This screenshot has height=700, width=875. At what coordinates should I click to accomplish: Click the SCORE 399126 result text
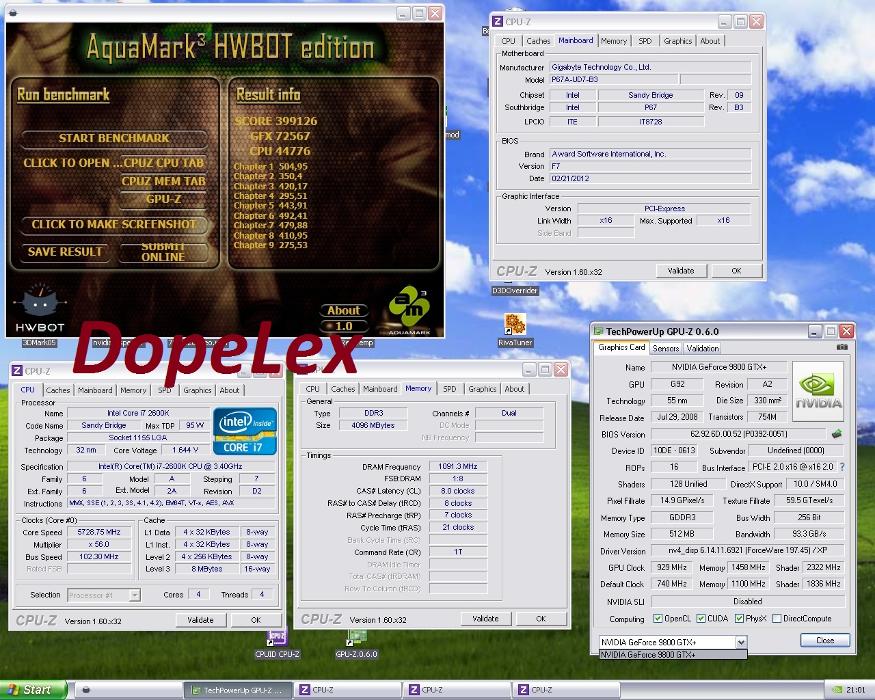tap(276, 121)
